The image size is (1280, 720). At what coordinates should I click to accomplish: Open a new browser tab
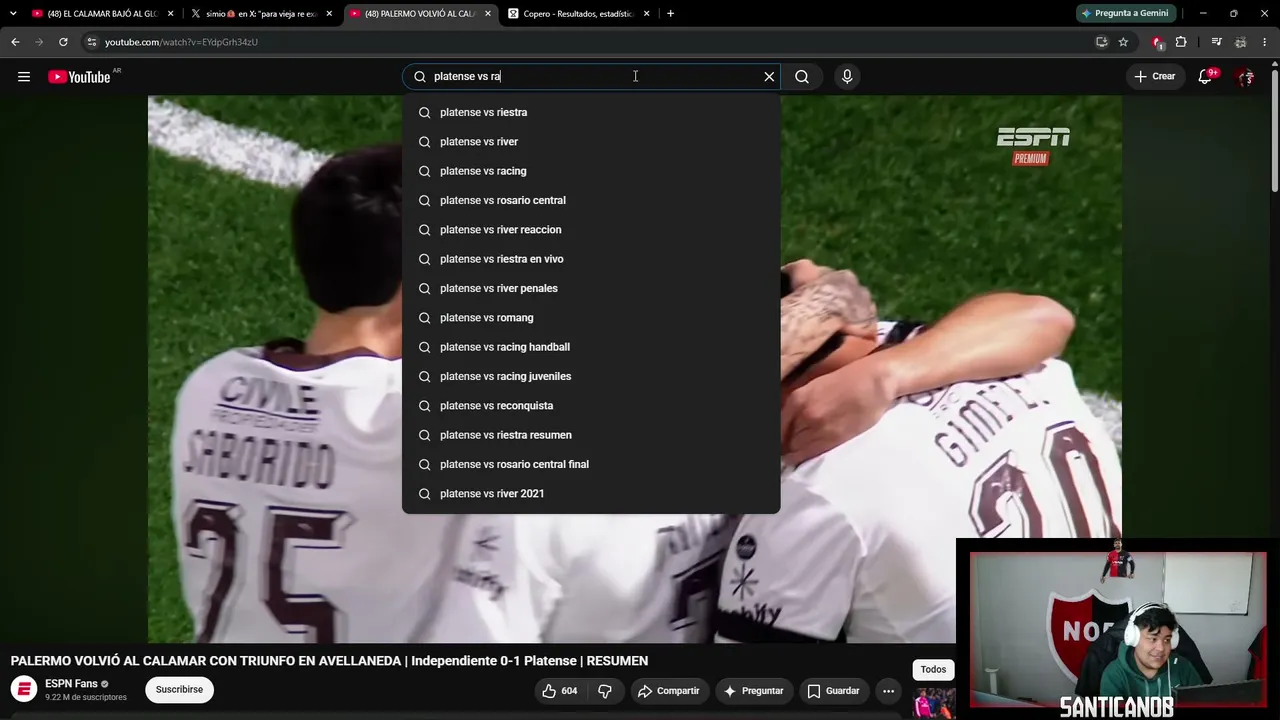pos(670,14)
